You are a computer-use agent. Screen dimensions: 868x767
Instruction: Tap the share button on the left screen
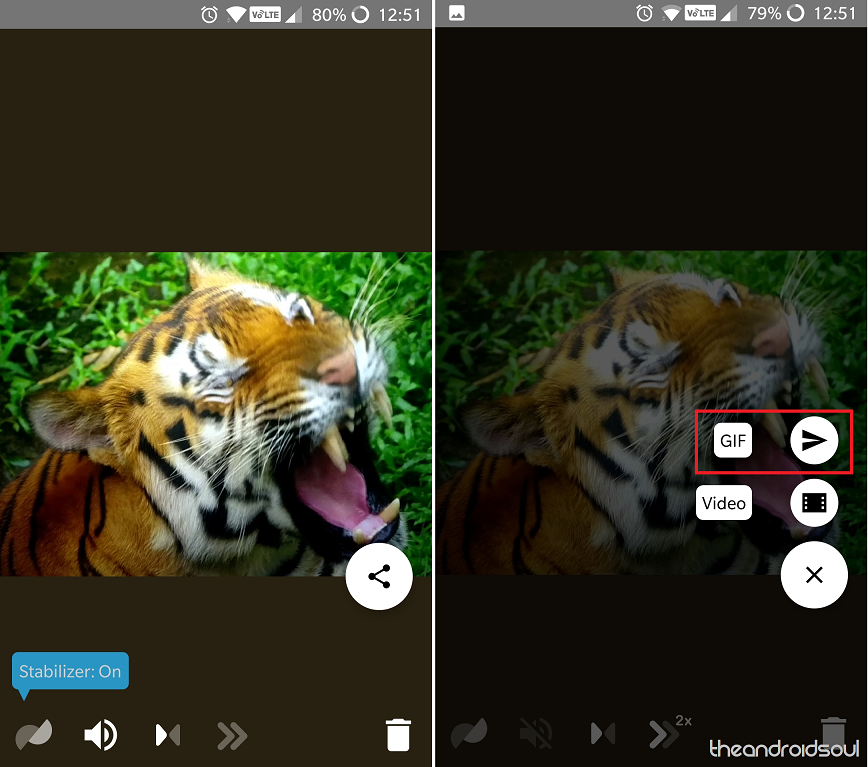[x=379, y=576]
